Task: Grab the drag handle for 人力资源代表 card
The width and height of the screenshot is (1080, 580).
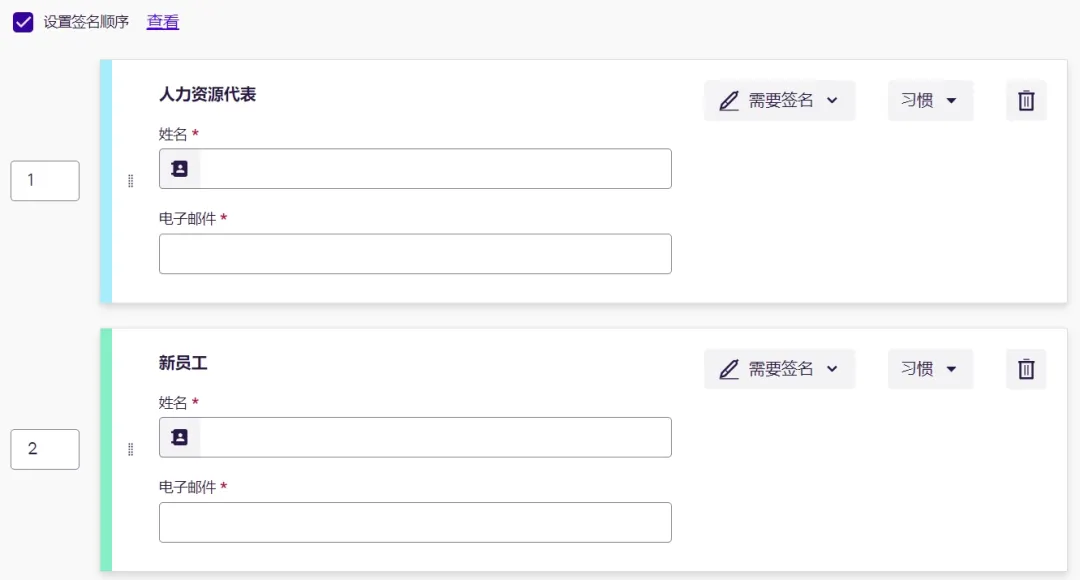Action: pos(130,180)
